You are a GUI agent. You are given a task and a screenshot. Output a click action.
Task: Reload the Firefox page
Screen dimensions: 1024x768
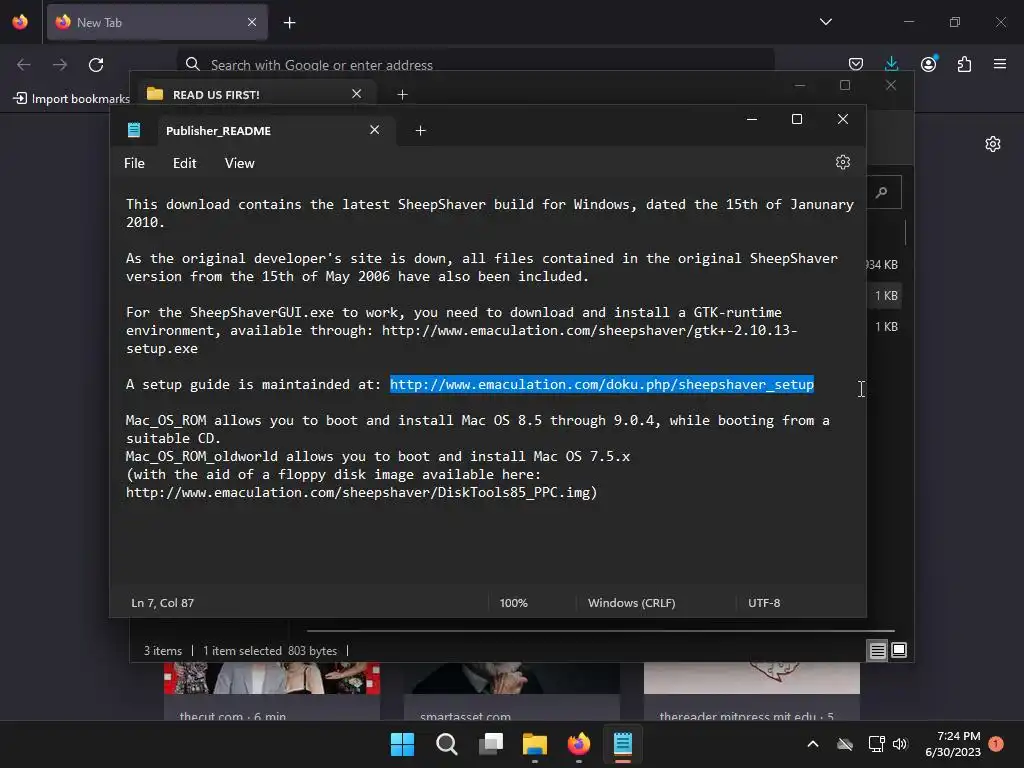pos(96,65)
